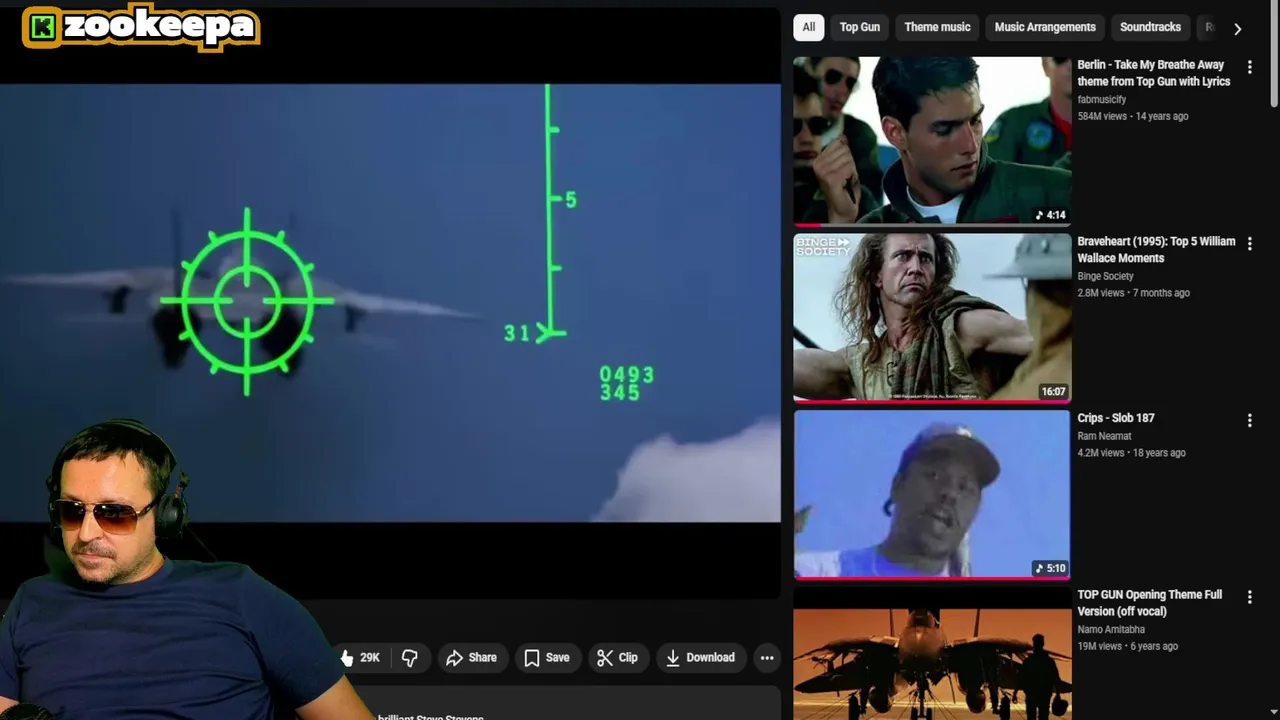Click the 16:07 duration badge on Braveheart

(x=1053, y=392)
